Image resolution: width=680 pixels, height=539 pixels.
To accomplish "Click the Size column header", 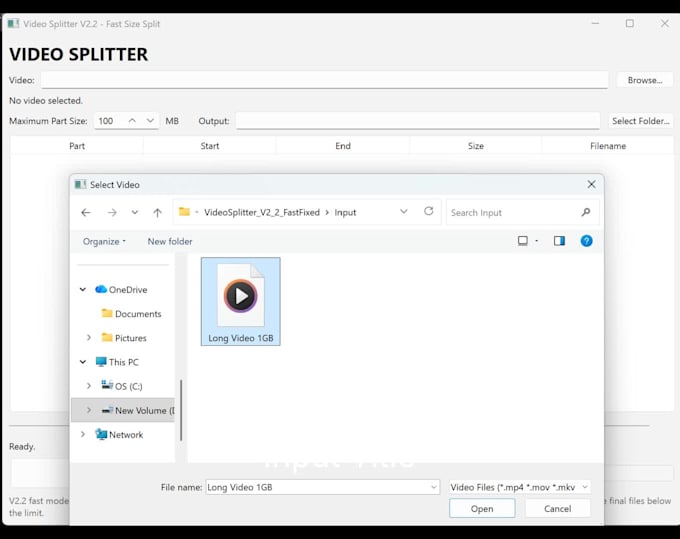I will pyautogui.click(x=476, y=146).
